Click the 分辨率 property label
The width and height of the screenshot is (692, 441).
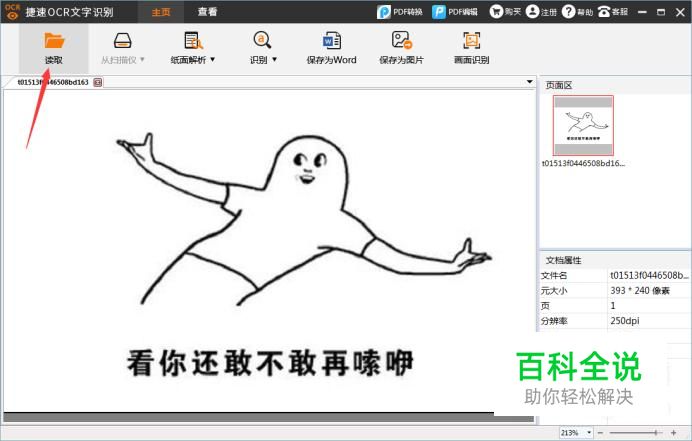(554, 321)
